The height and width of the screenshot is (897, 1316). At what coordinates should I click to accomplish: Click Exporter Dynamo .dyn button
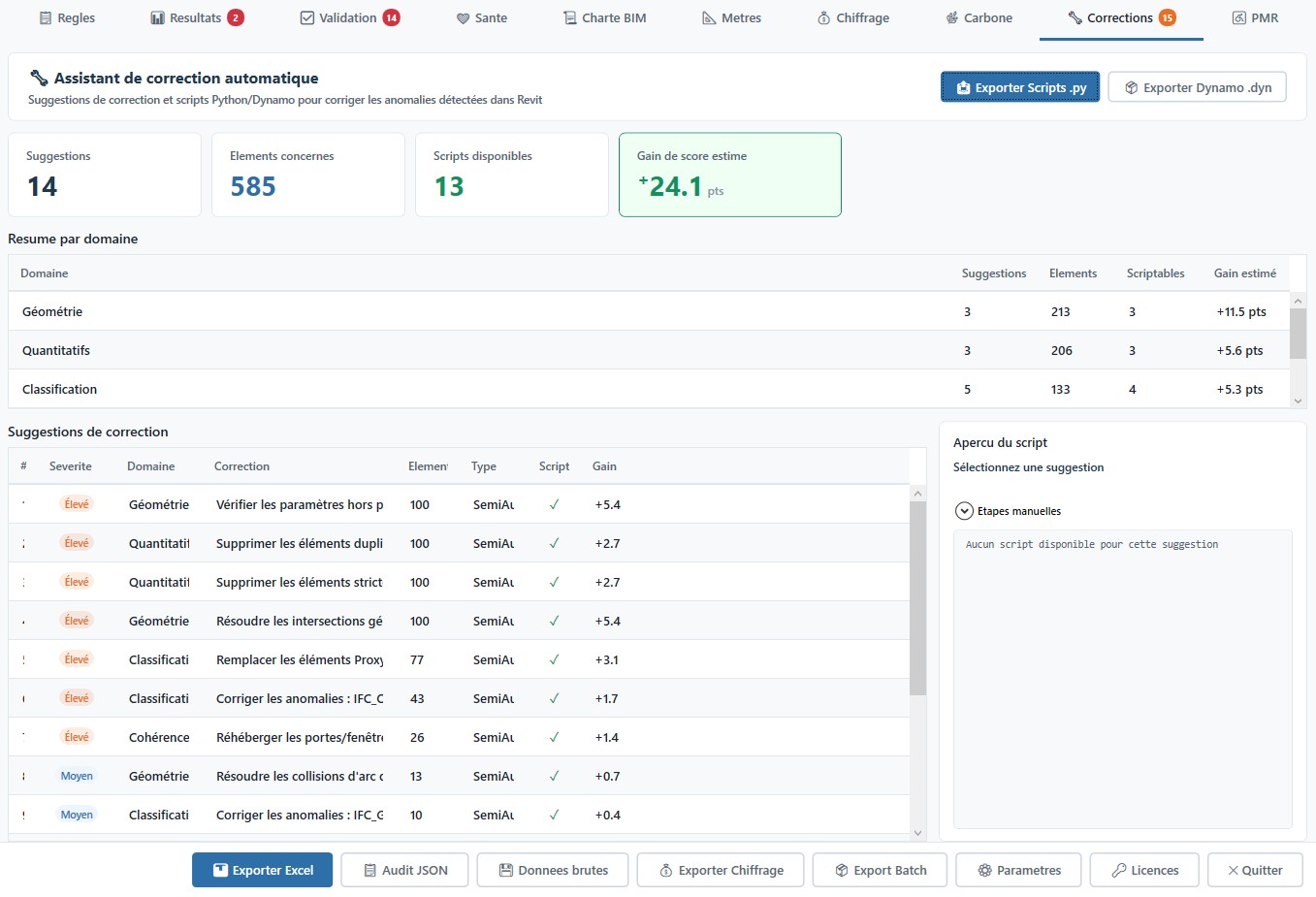pyautogui.click(x=1198, y=87)
